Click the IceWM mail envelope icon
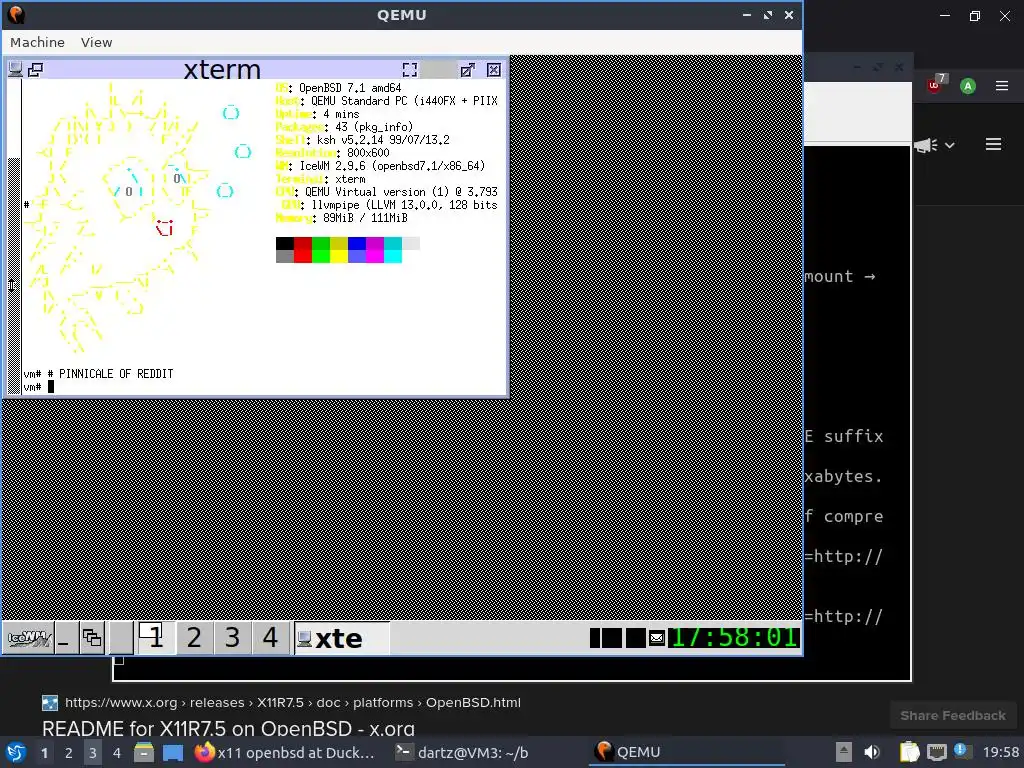1024x768 pixels. coord(657,638)
